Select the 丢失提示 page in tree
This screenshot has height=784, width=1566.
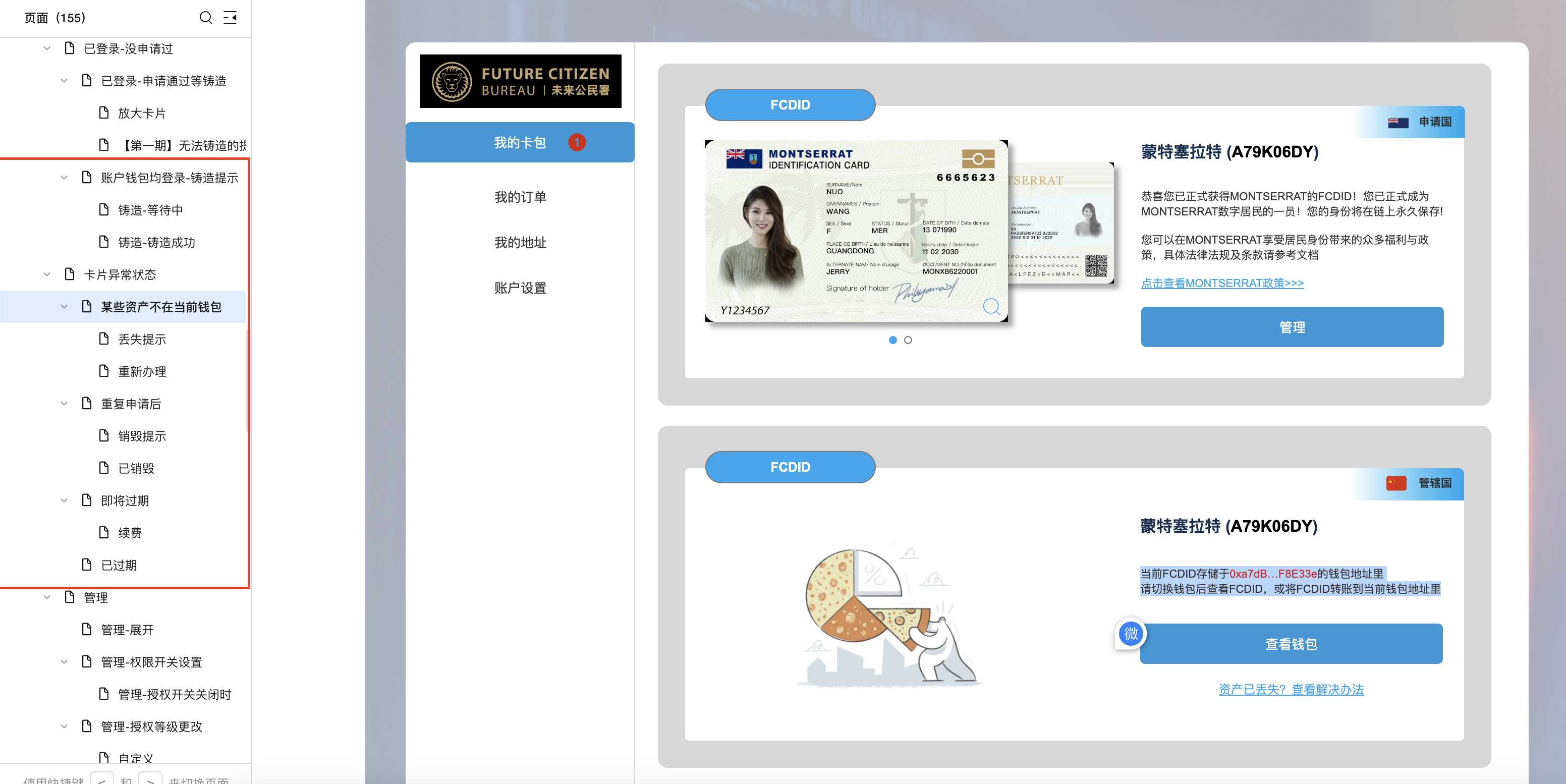(x=142, y=339)
